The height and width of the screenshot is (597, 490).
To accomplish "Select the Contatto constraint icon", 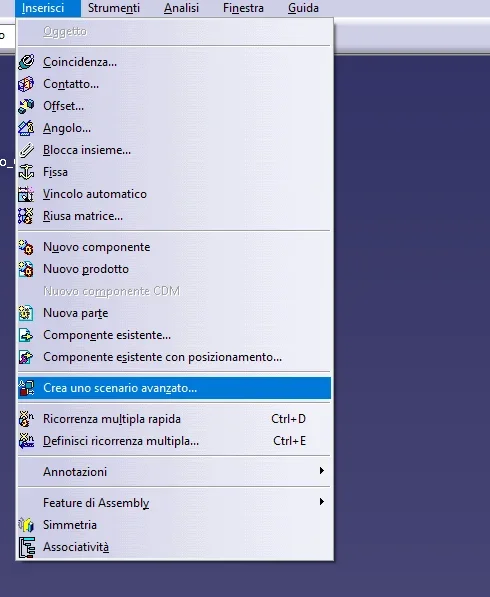I will coord(26,84).
